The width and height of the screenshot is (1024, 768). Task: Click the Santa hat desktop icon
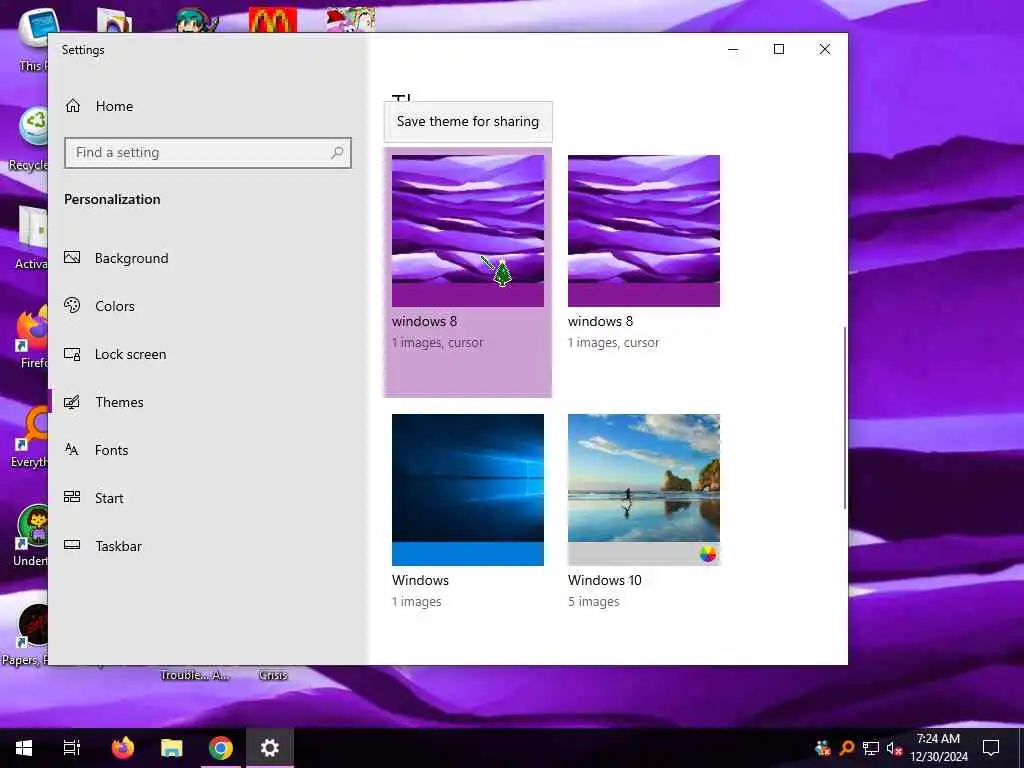click(351, 20)
